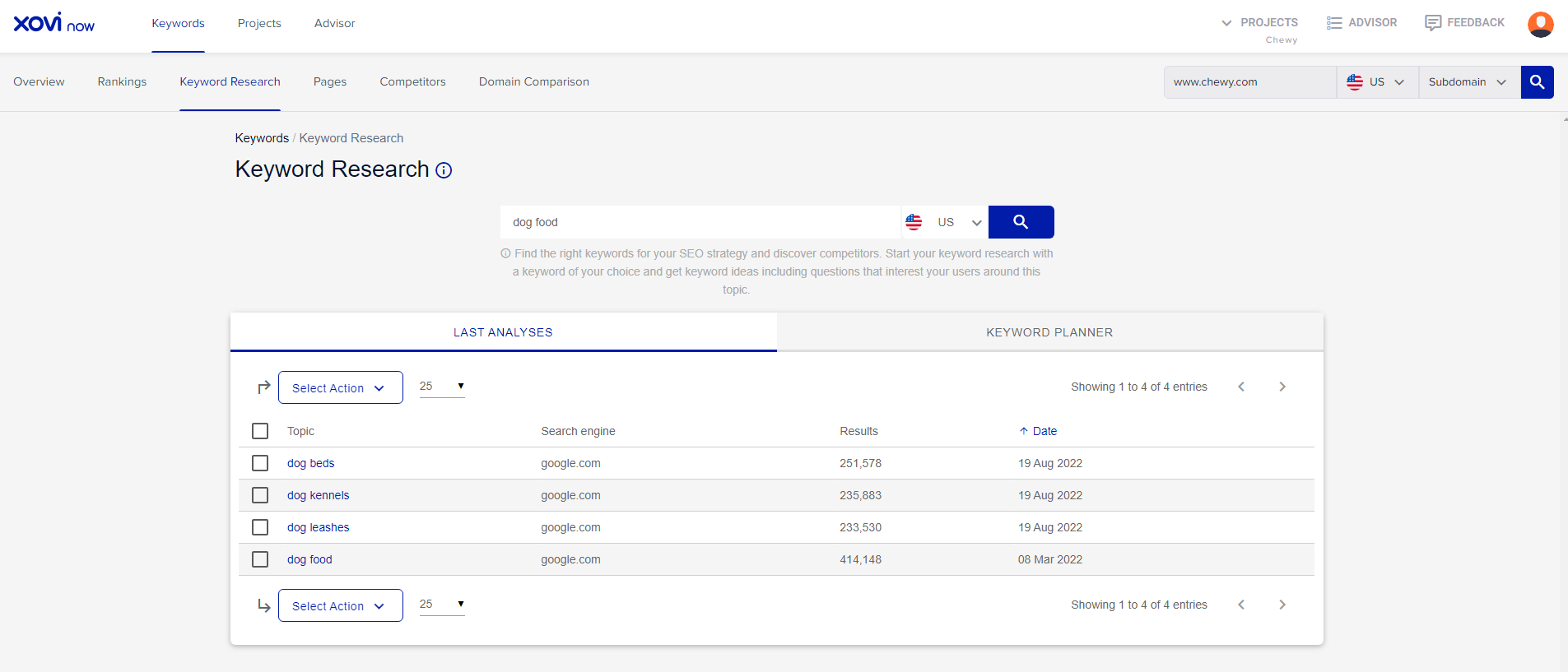The height and width of the screenshot is (672, 1568).
Task: Click the 251,578 results value
Action: tap(860, 463)
